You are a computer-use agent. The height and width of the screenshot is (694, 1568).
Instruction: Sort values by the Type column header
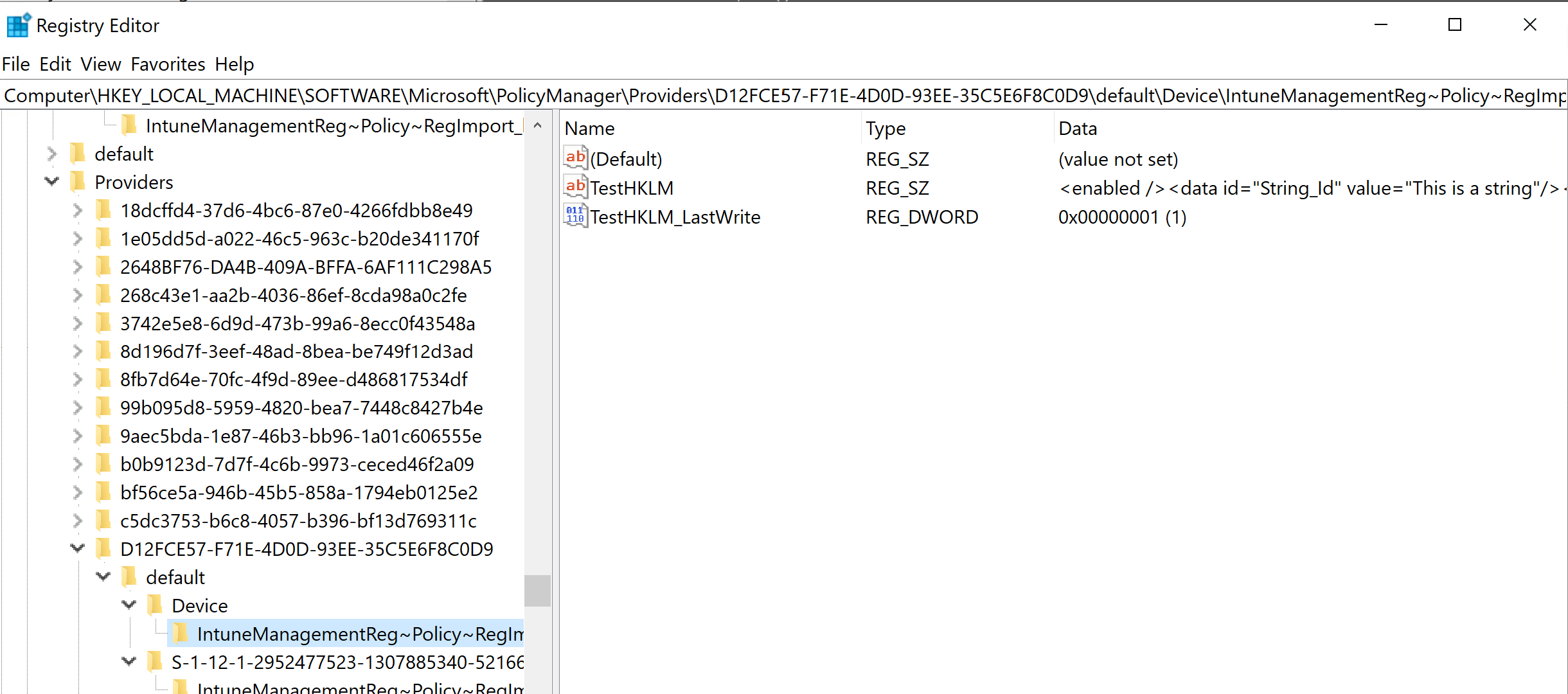886,129
